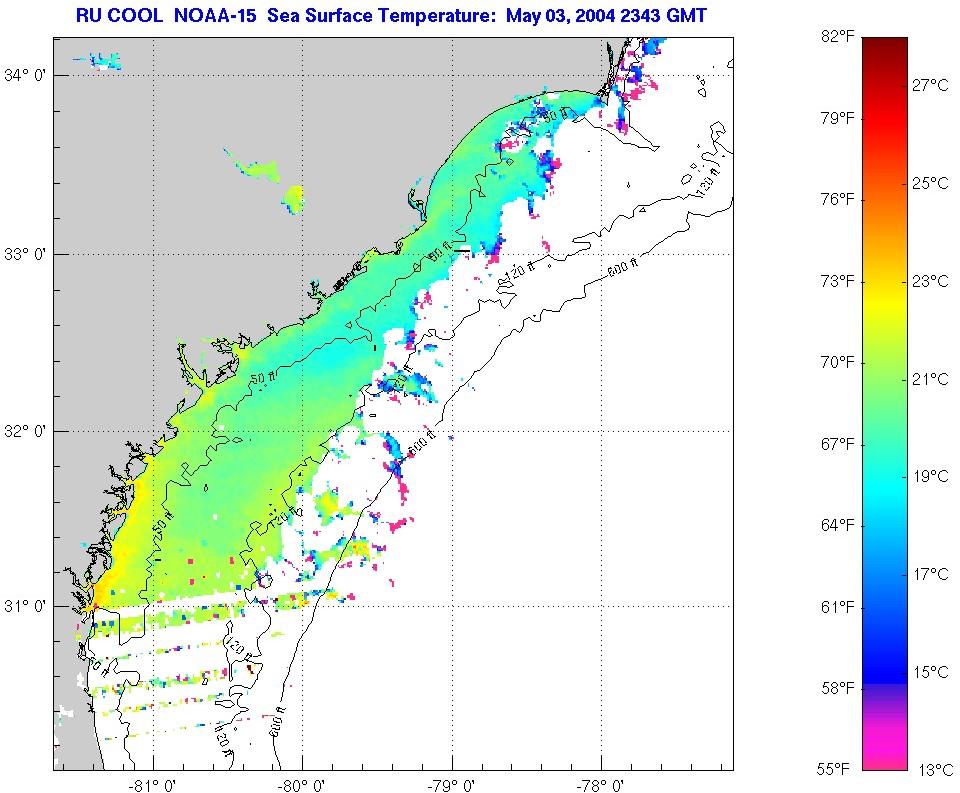The height and width of the screenshot is (793, 960).
Task: Select the 33° 0' latitude label
Action: (25, 254)
